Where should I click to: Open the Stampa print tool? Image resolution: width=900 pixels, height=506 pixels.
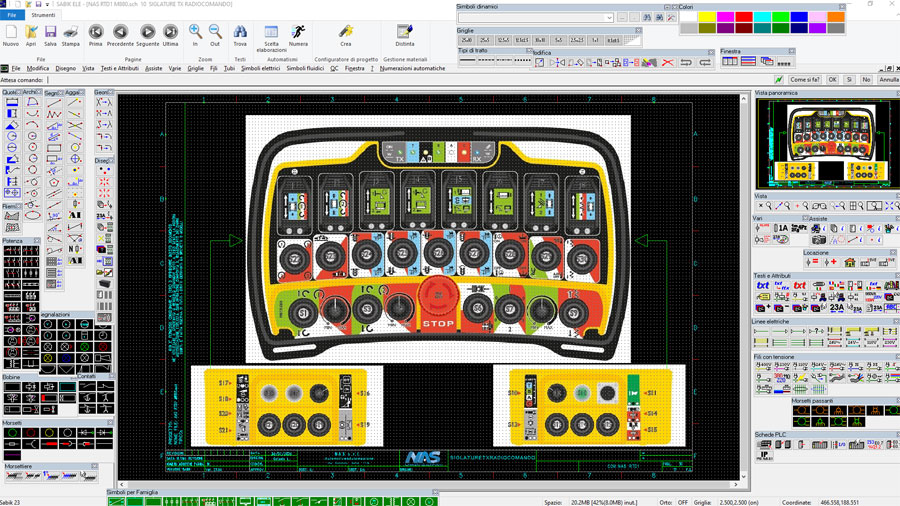pos(70,33)
